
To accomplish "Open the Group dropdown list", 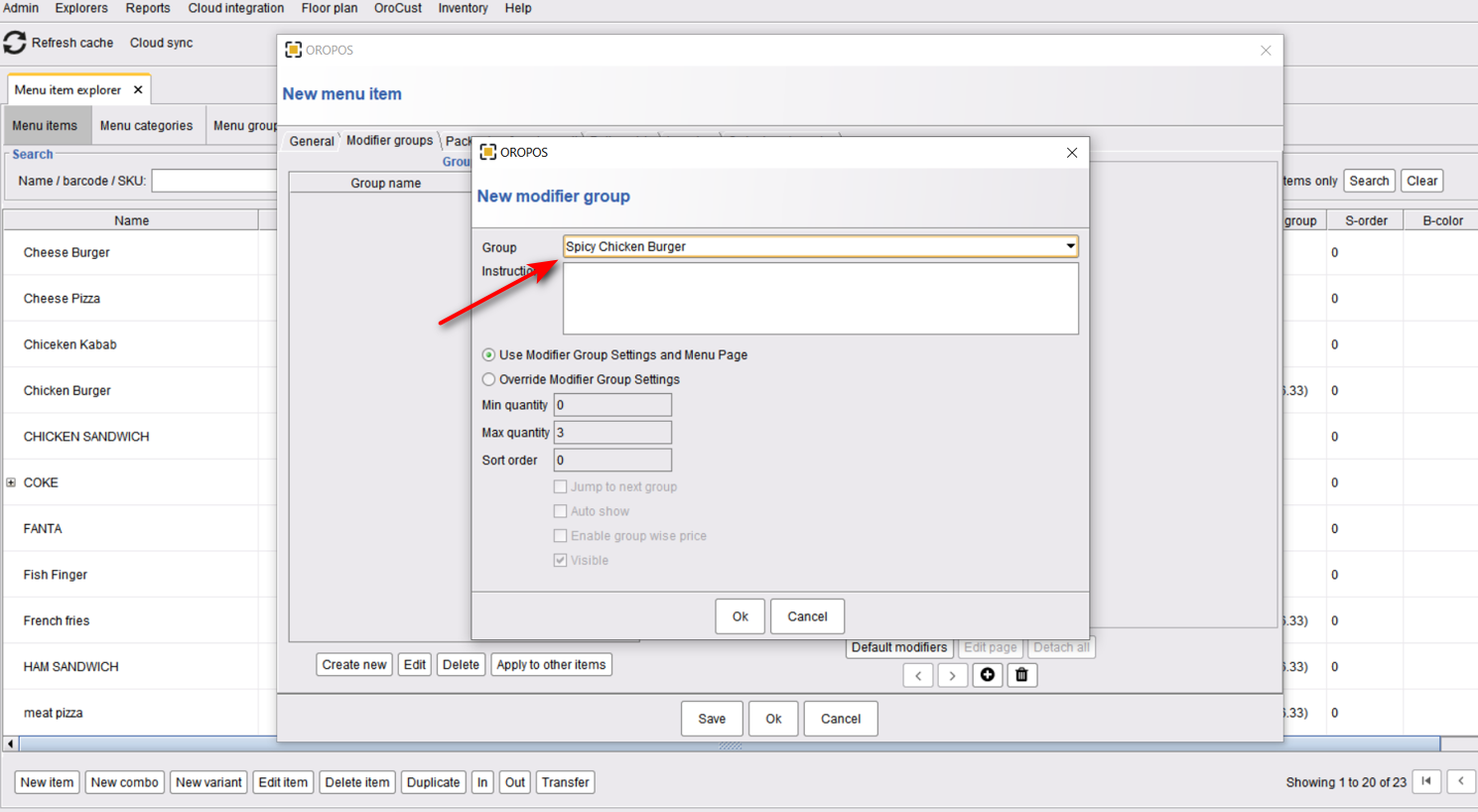I will tap(1070, 246).
